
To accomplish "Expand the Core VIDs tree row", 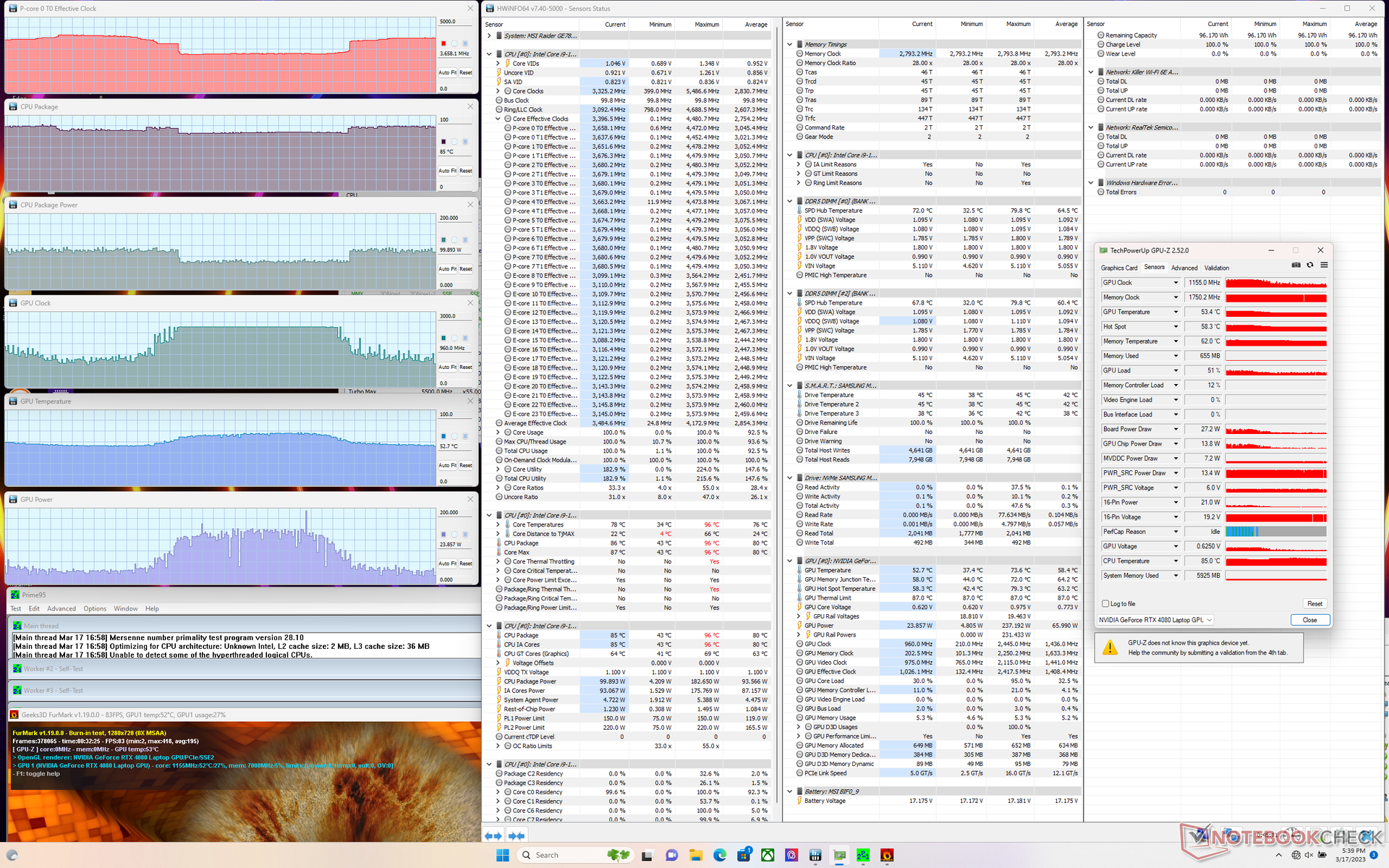I will click(498, 64).
